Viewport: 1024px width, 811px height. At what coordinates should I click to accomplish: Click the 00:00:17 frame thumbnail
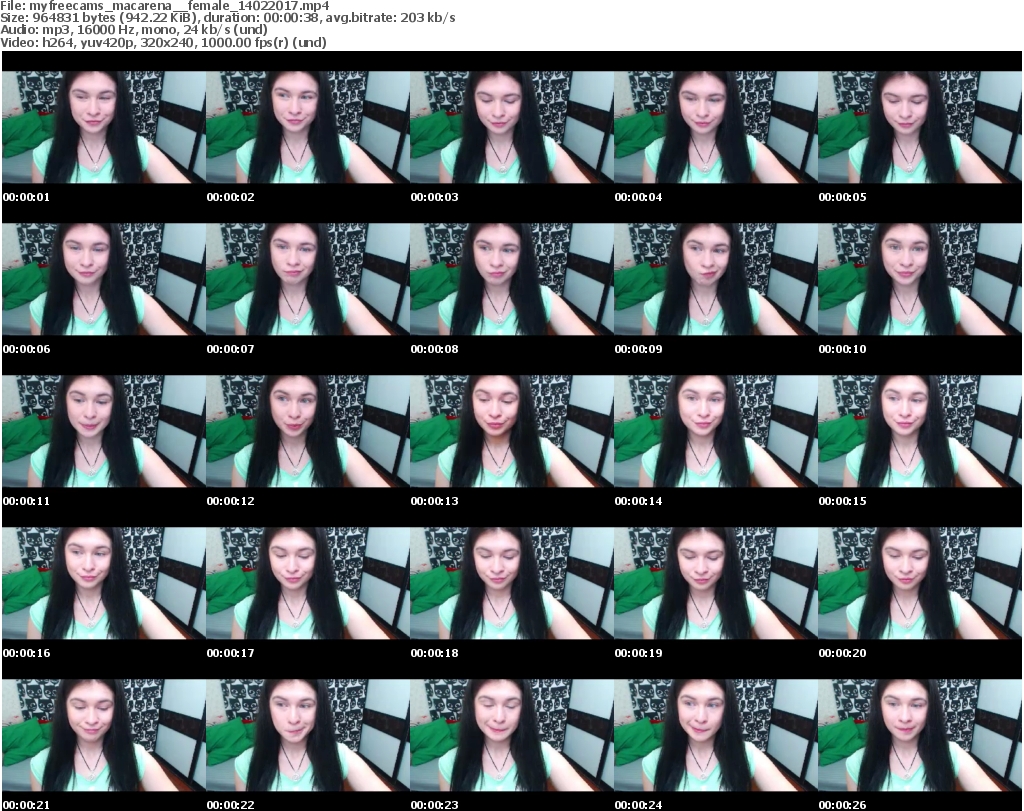point(308,583)
